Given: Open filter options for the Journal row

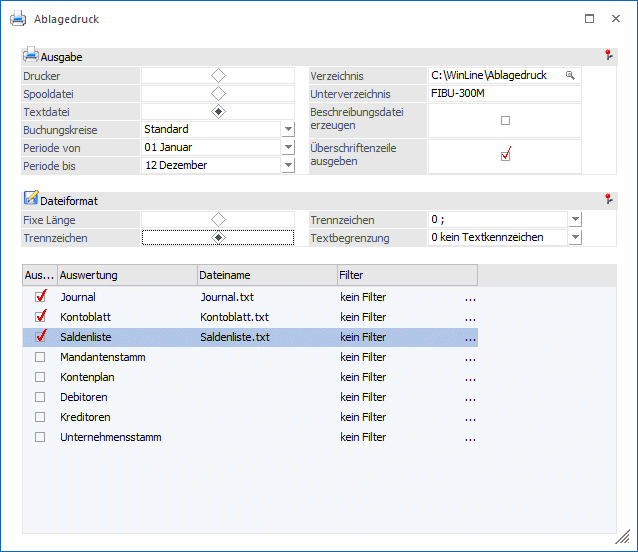Looking at the screenshot, I should pyautogui.click(x=470, y=297).
